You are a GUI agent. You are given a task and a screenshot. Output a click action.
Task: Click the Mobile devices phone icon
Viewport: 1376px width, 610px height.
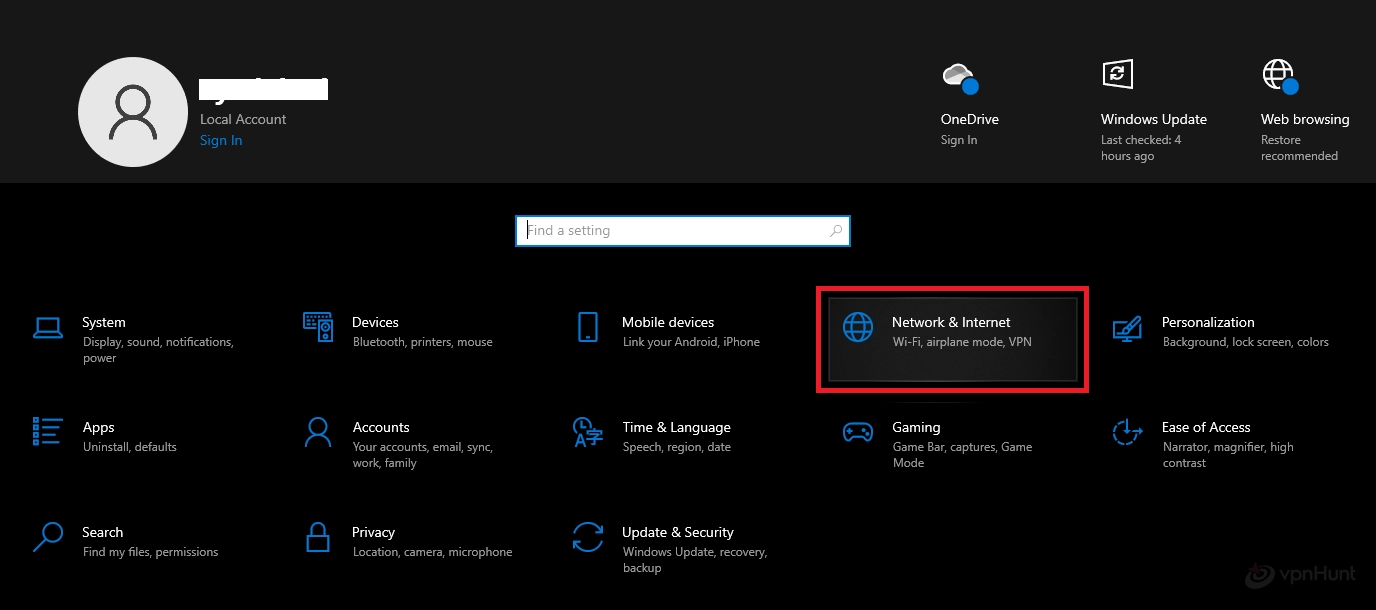588,327
